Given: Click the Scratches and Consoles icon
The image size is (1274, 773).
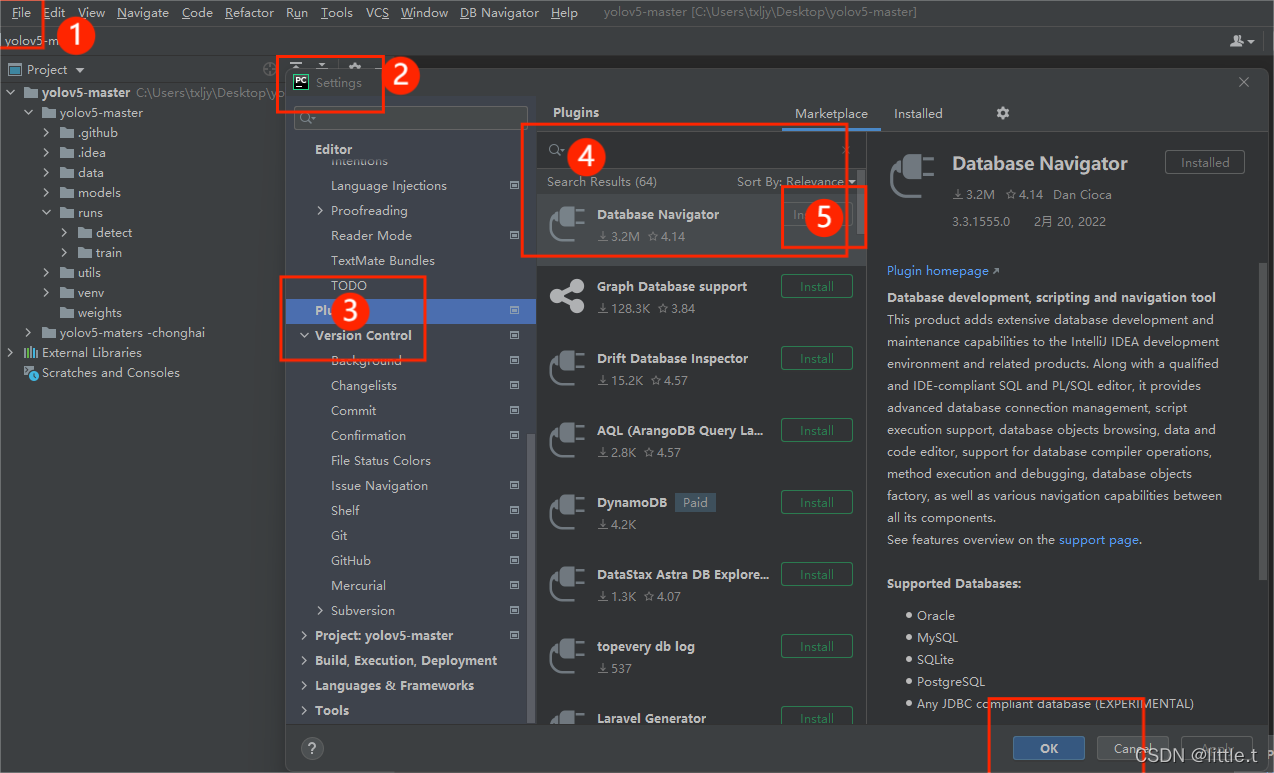Looking at the screenshot, I should 31,373.
